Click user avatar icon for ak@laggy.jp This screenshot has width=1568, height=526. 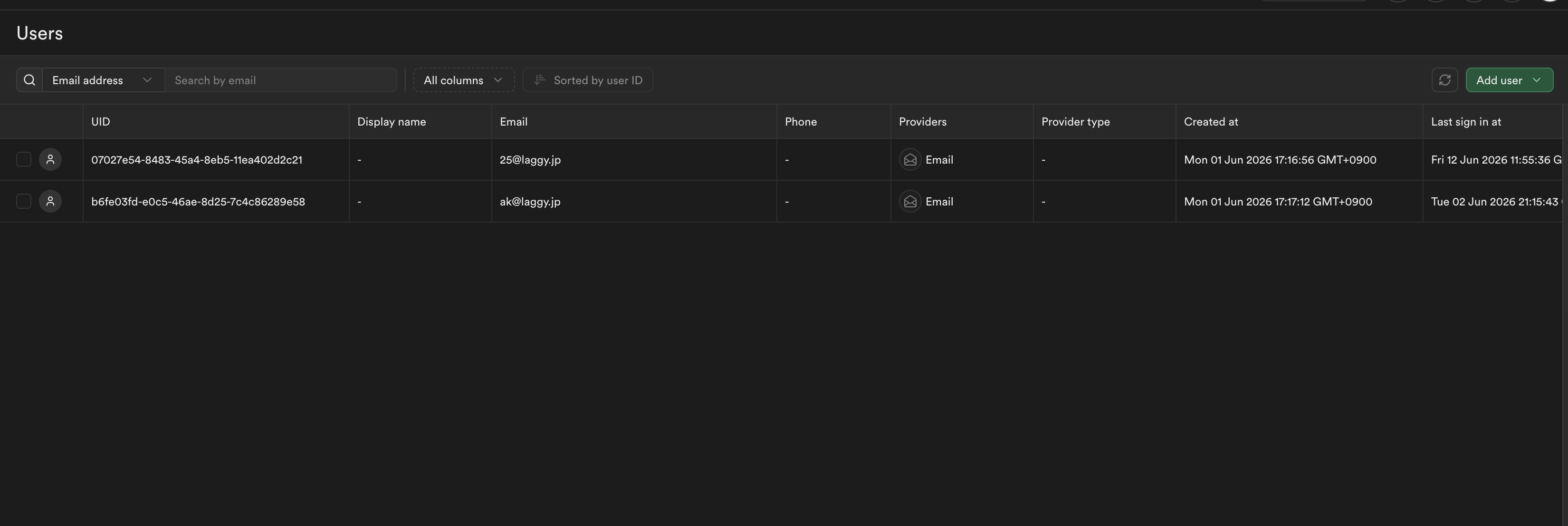point(50,201)
